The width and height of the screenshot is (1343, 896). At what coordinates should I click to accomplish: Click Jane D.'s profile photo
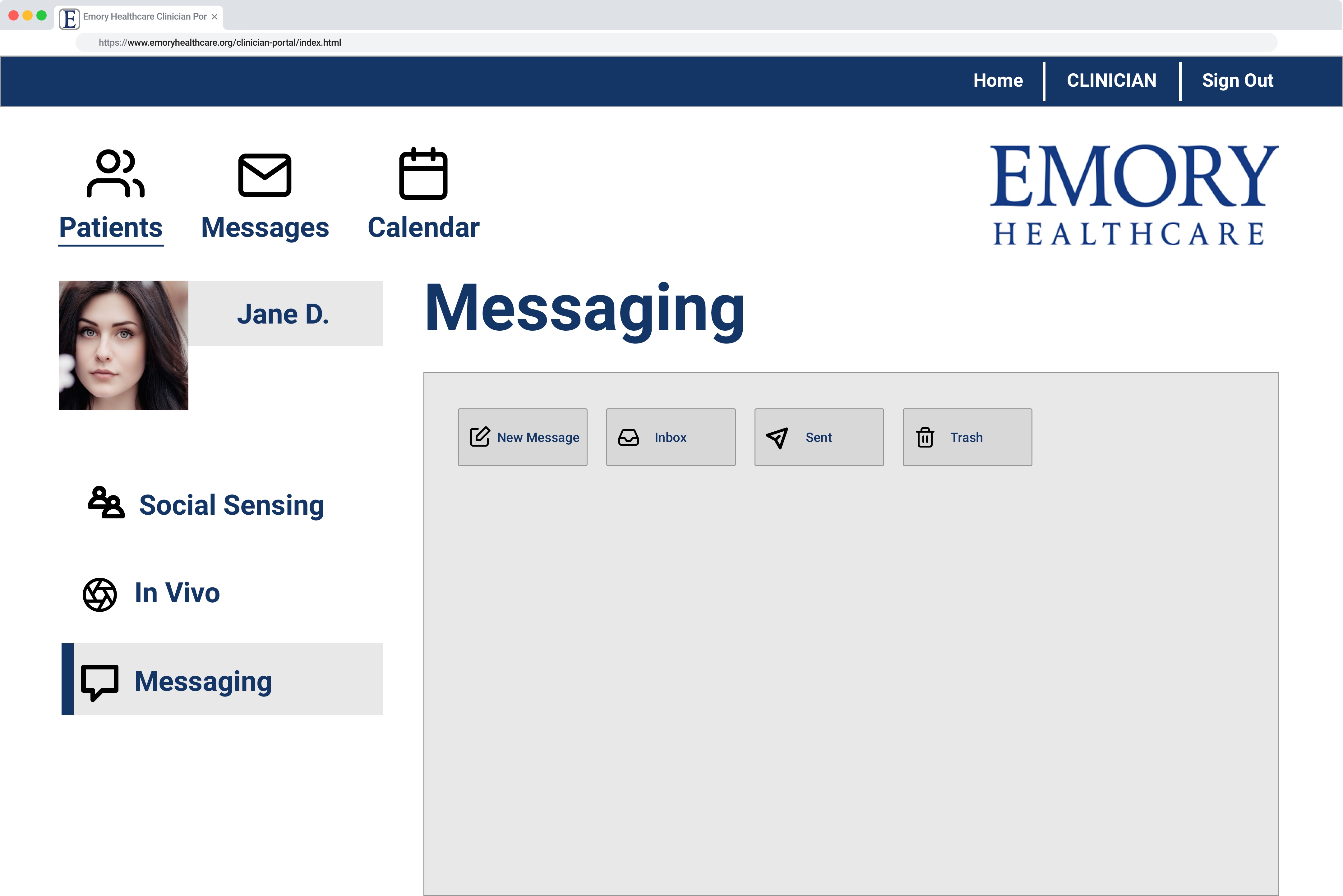pos(123,345)
